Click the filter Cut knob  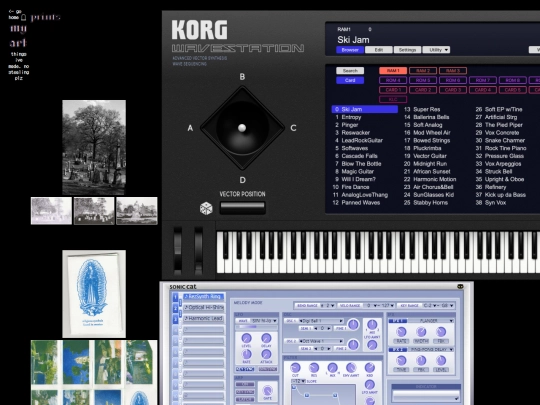295,368
